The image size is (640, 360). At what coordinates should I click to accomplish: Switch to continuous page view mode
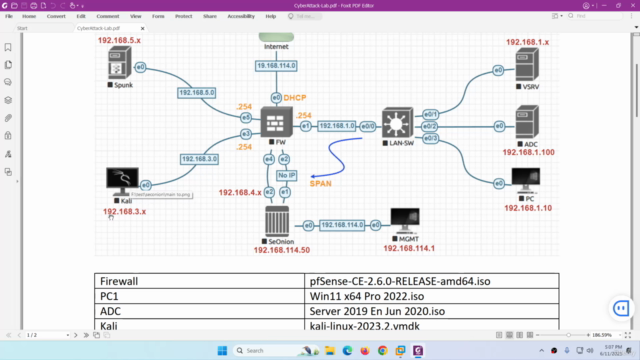coord(509,335)
